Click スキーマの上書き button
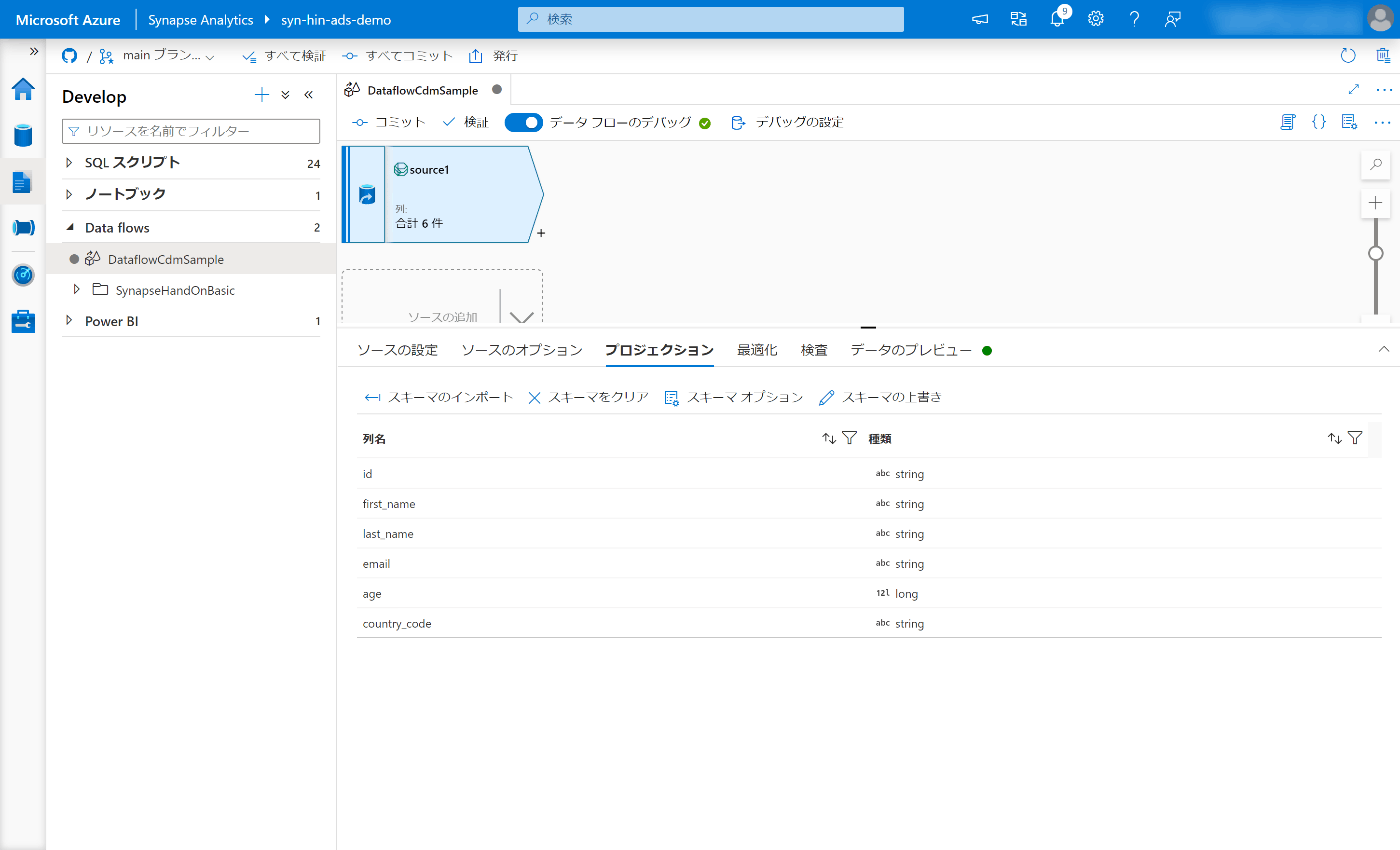 pos(880,397)
